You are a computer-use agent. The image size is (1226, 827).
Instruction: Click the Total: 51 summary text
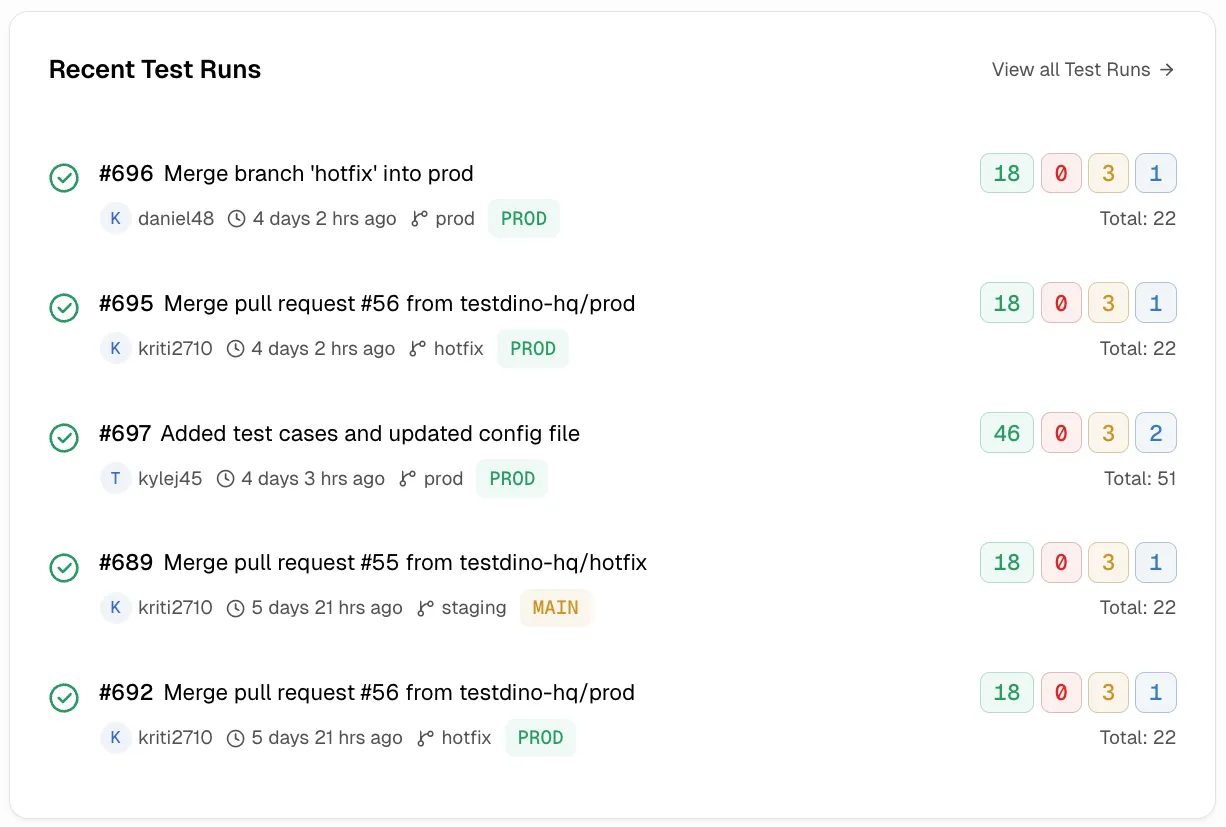pyautogui.click(x=1139, y=478)
